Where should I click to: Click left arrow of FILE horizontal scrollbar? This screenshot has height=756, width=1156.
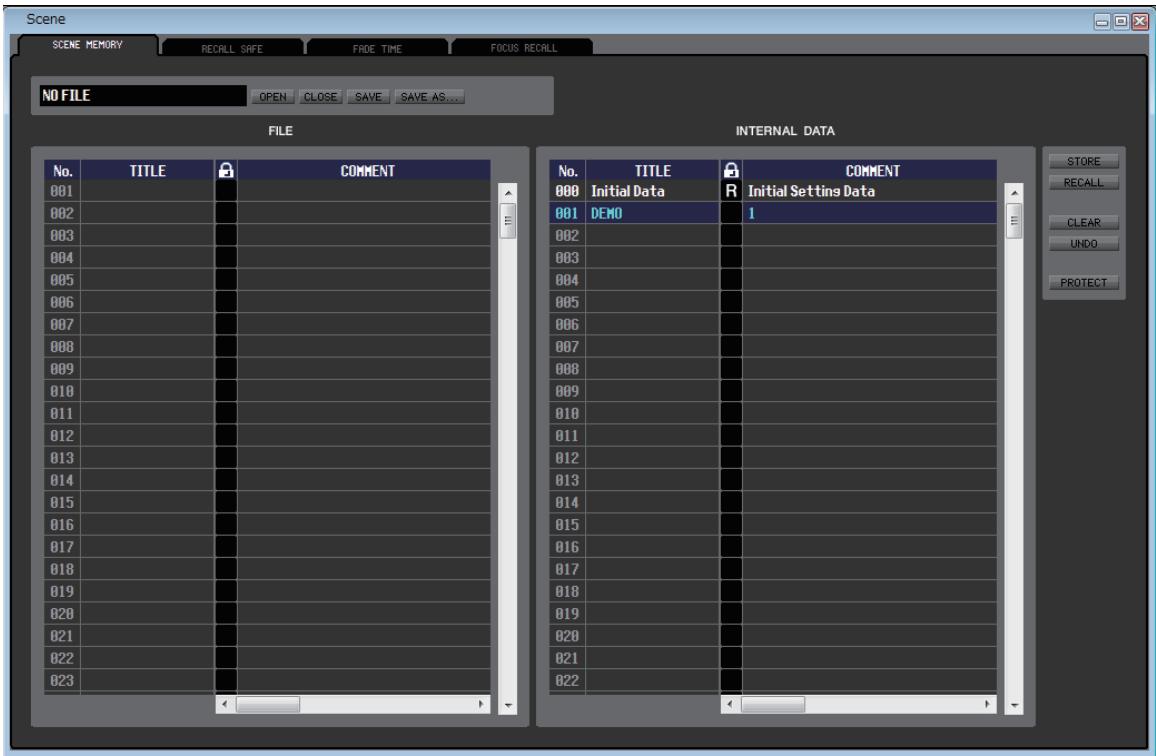225,704
